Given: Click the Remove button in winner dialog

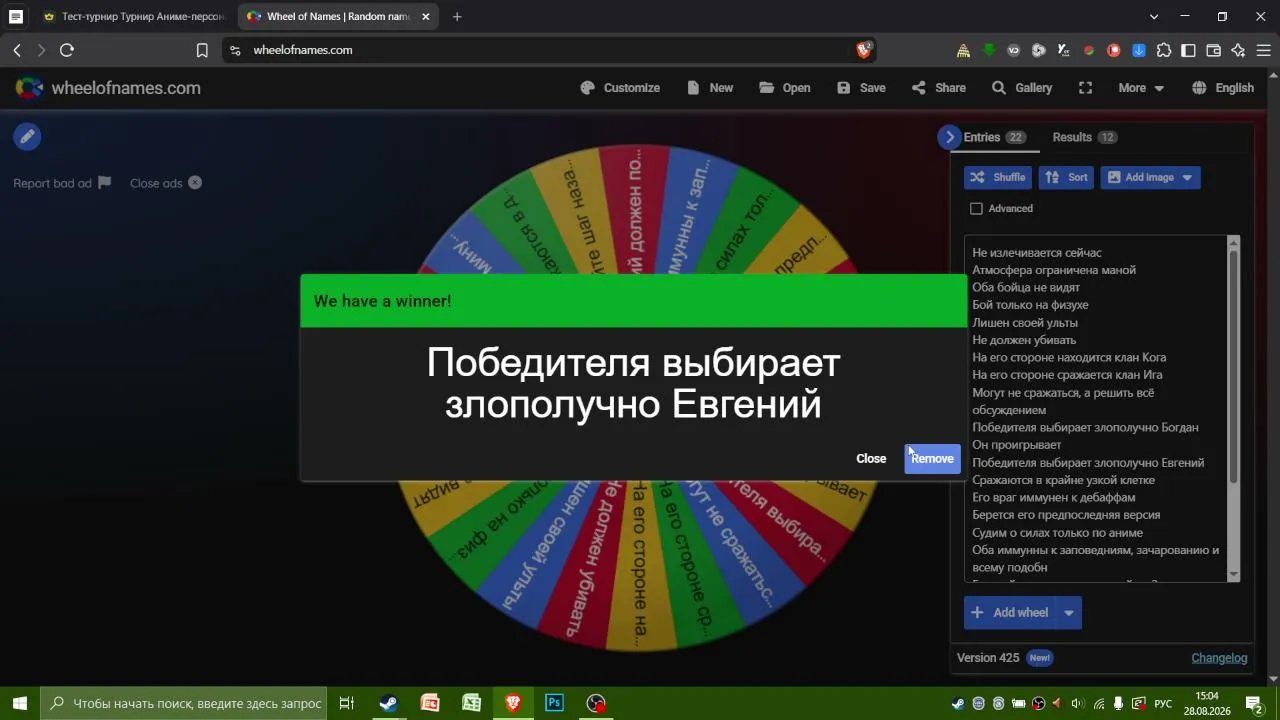Looking at the screenshot, I should tap(932, 458).
